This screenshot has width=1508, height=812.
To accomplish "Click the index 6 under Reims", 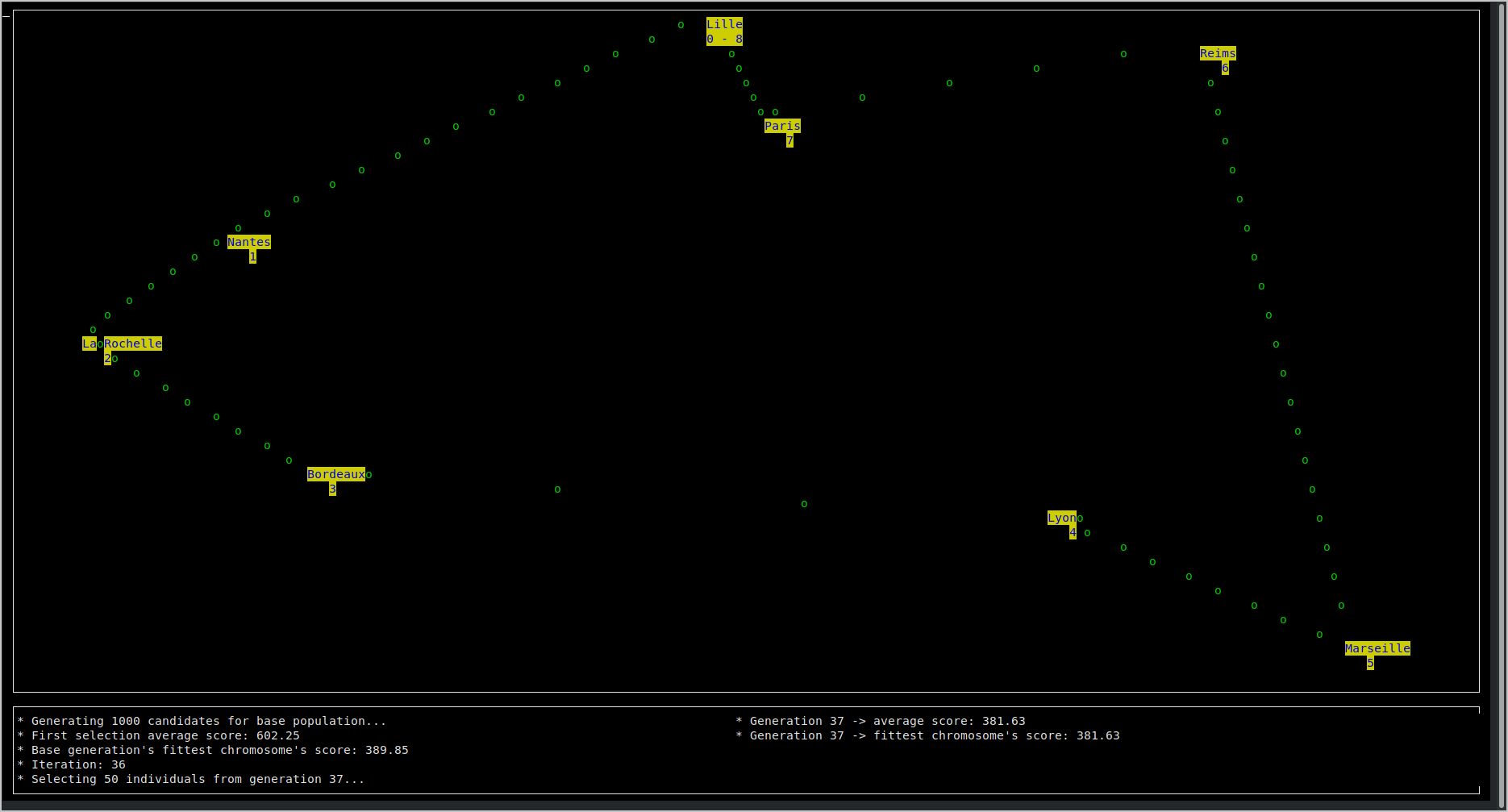I will coord(1225,68).
